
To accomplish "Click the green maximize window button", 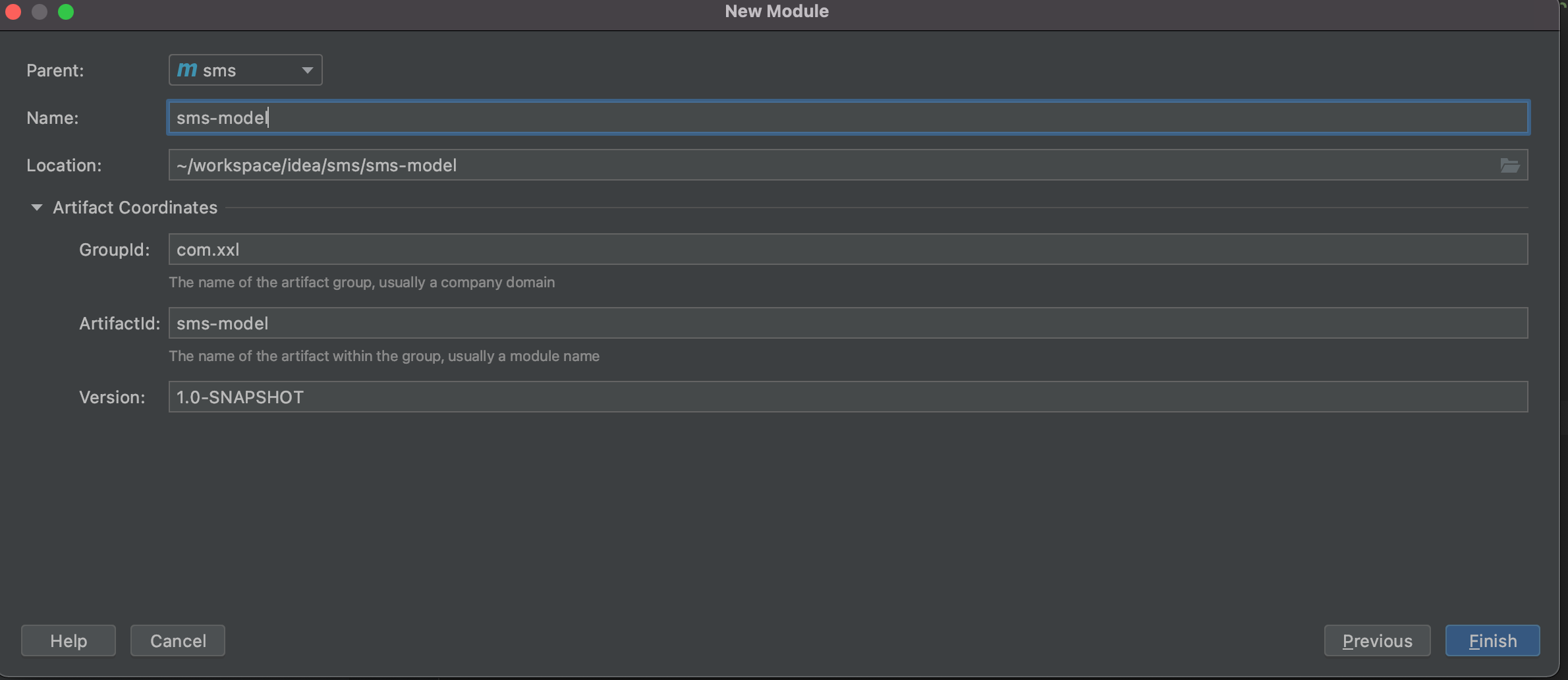I will click(66, 12).
